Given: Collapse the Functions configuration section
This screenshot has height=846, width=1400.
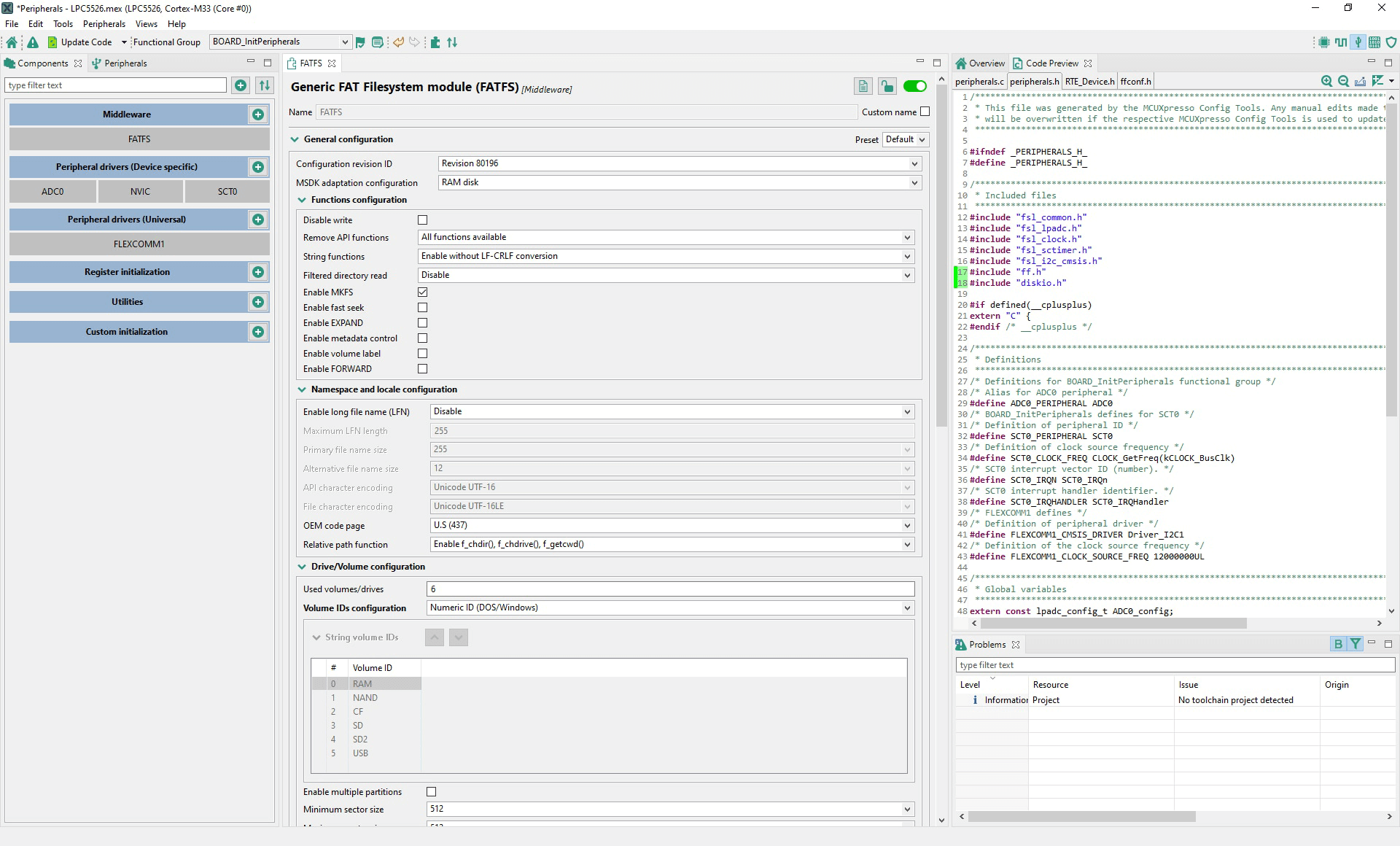Looking at the screenshot, I should [302, 200].
